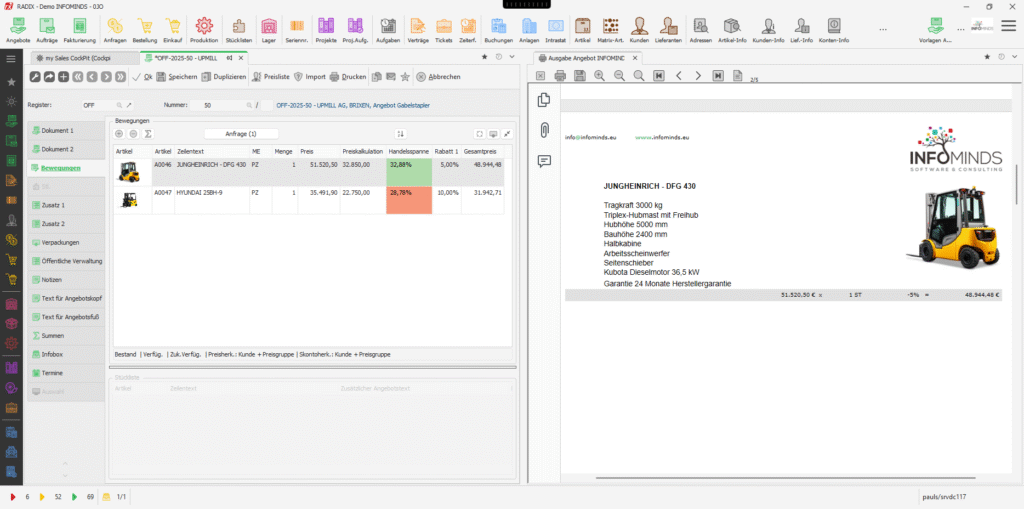Open the Aufgaben module
1024x509 pixels.
[x=388, y=30]
